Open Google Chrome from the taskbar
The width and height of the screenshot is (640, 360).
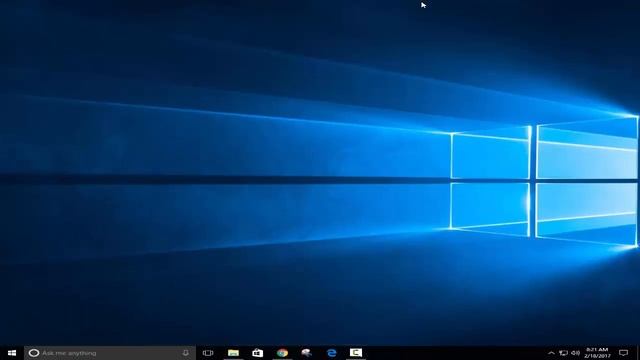(282, 353)
